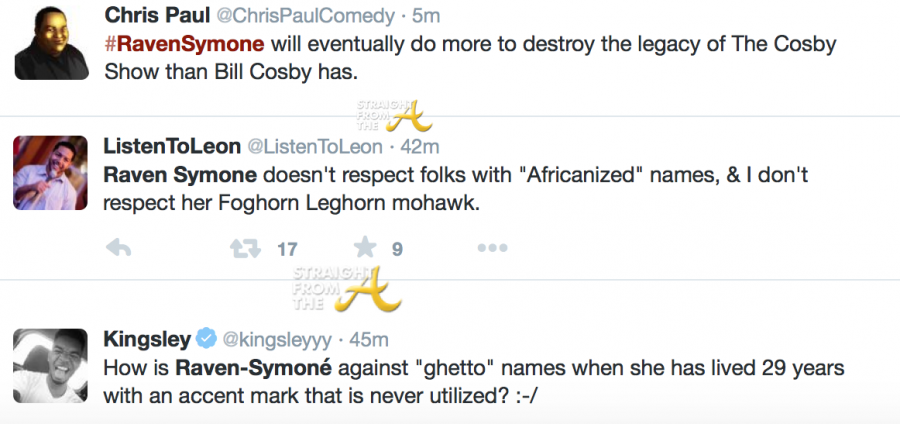The image size is (900, 424).
Task: Open more options ellipsis on Leon's tweet
Action: (492, 249)
